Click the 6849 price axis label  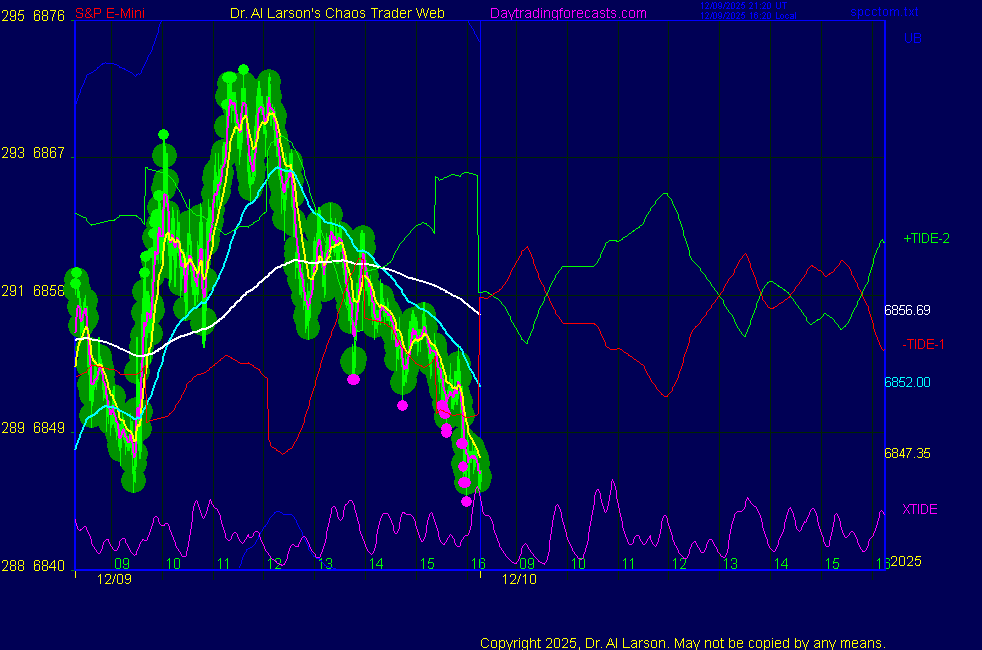[49, 428]
